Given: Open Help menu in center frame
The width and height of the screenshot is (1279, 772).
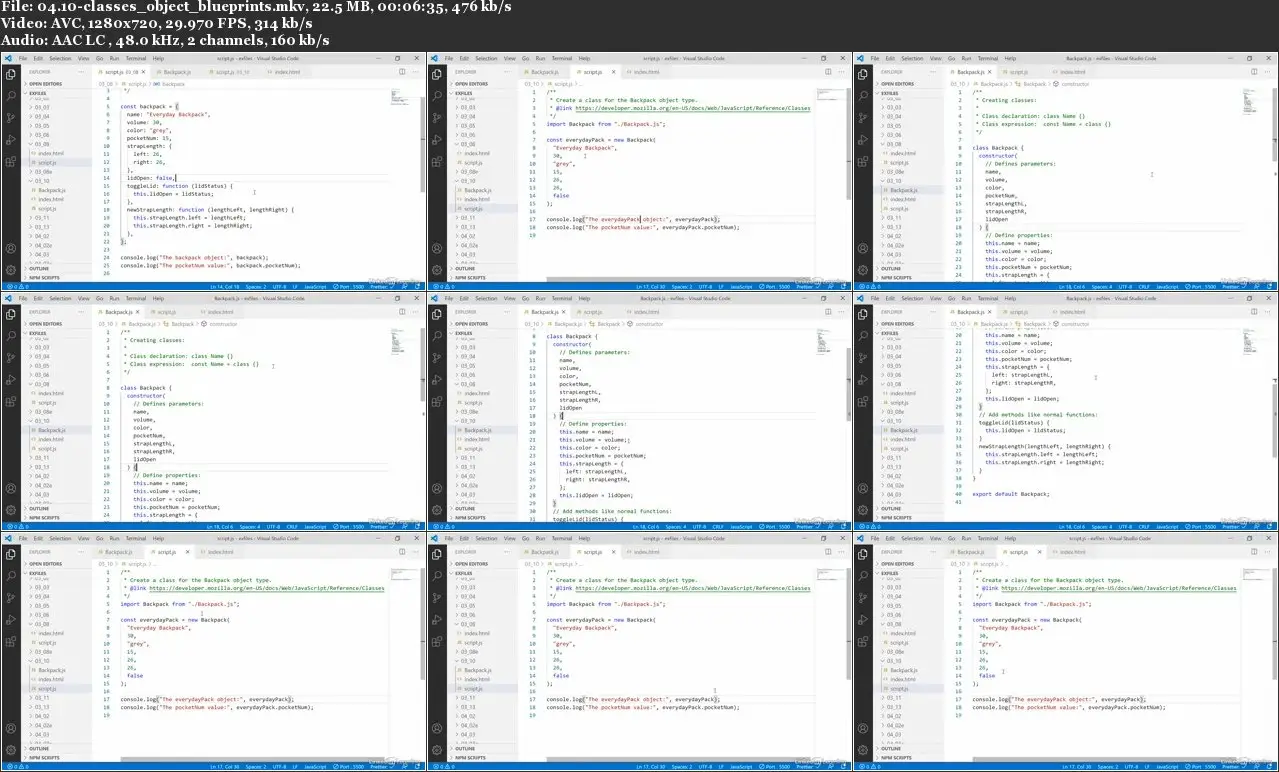Looking at the screenshot, I should [x=584, y=298].
